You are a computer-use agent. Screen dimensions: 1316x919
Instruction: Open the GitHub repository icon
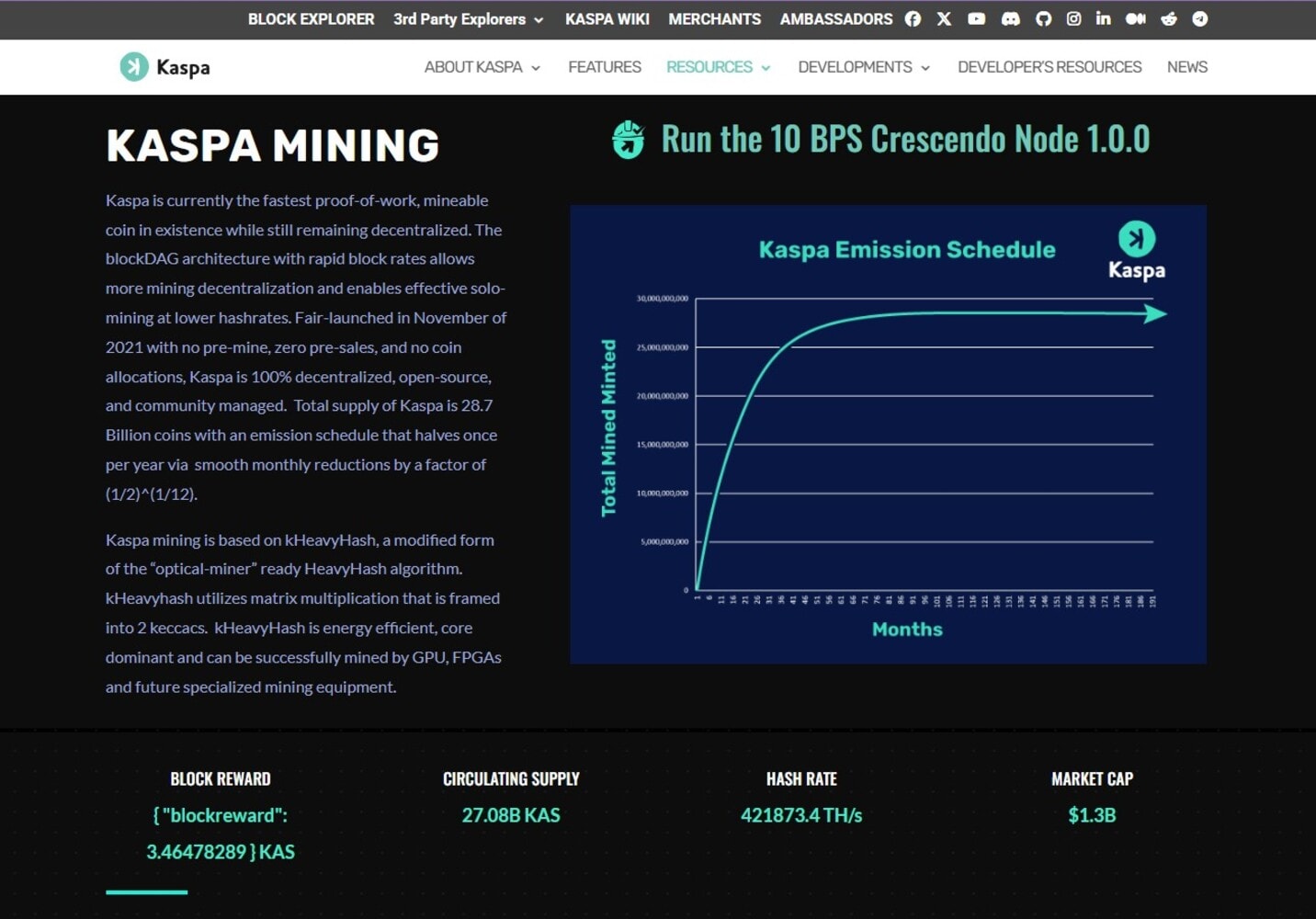(x=1043, y=19)
